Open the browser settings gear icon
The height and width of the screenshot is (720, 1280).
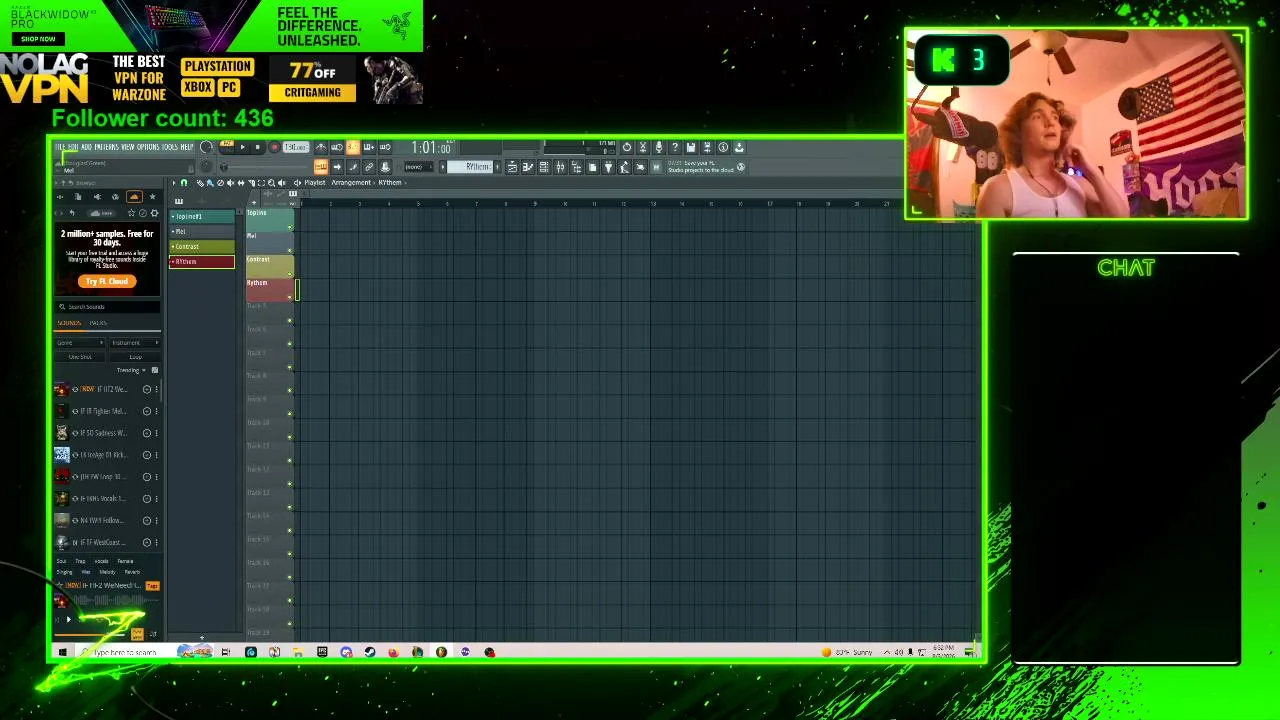pos(154,213)
